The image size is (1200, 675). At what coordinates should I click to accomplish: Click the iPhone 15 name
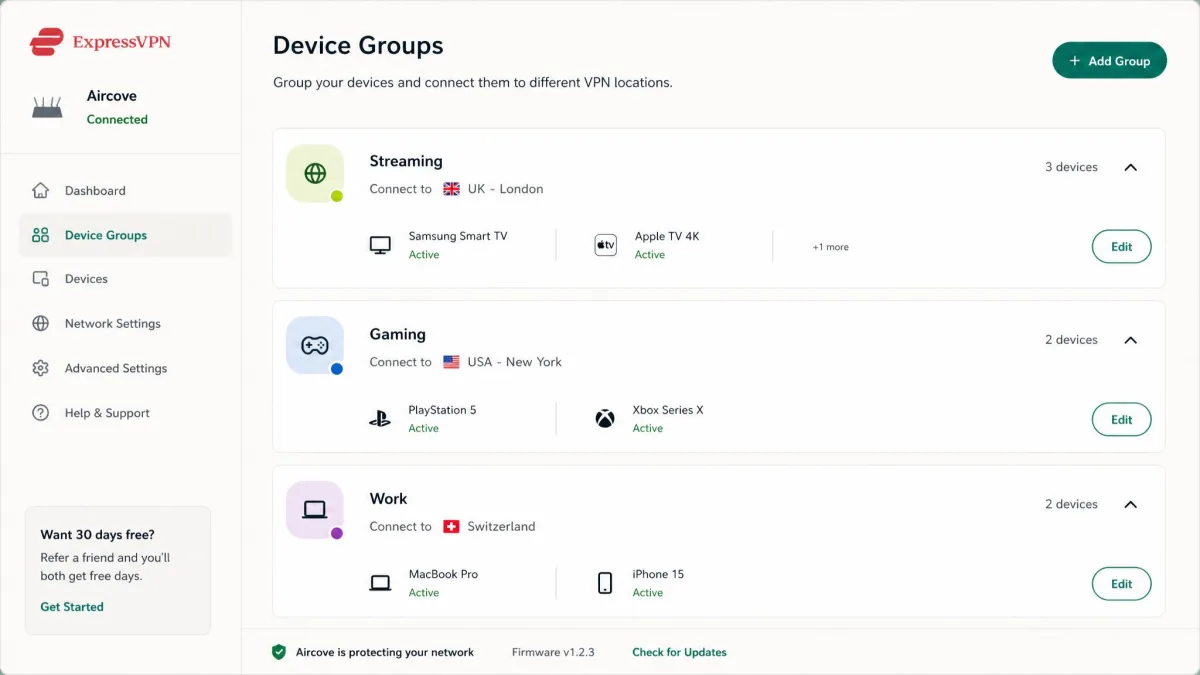point(658,574)
